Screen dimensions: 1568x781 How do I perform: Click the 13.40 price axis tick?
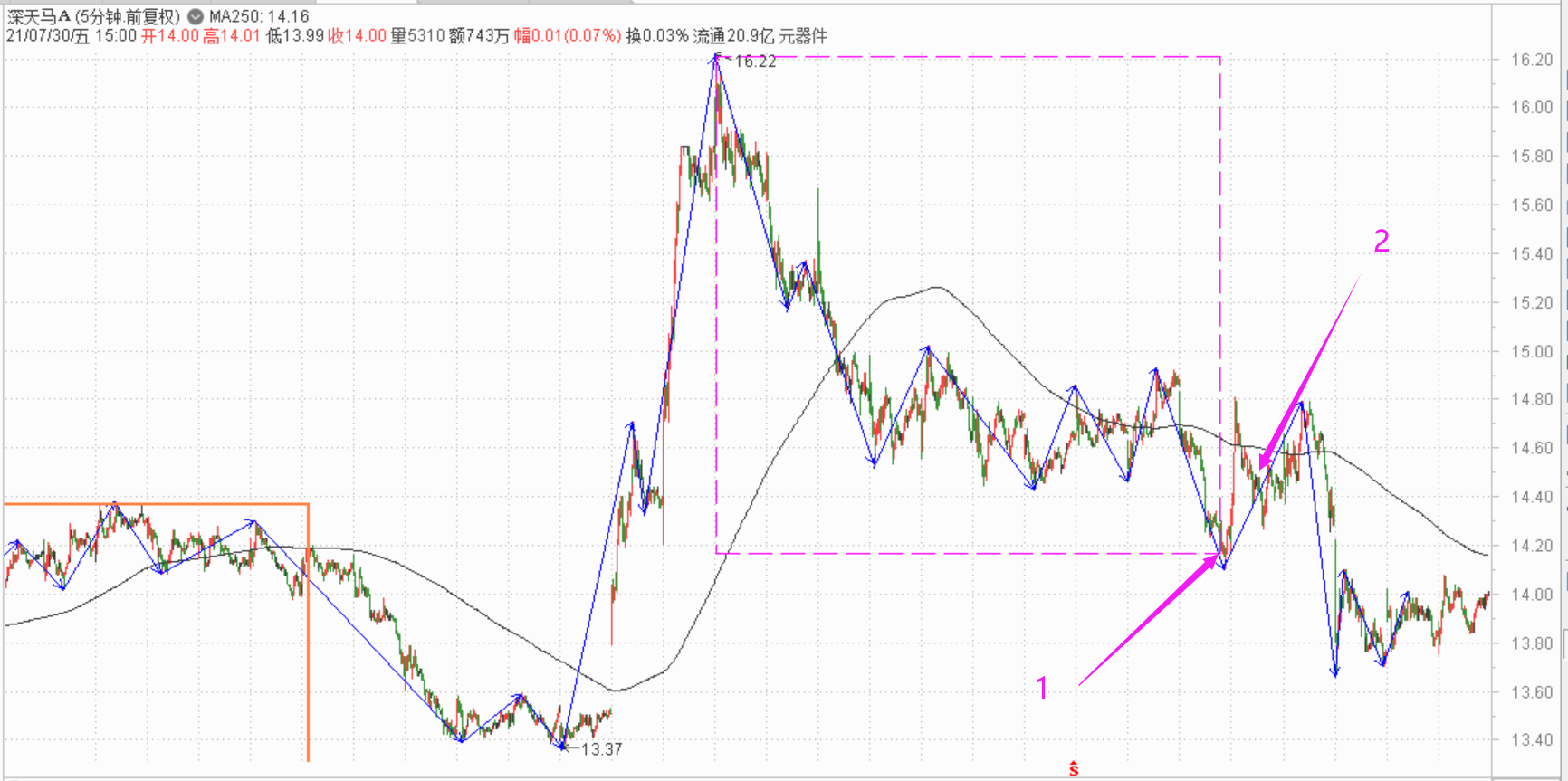pos(1532,740)
